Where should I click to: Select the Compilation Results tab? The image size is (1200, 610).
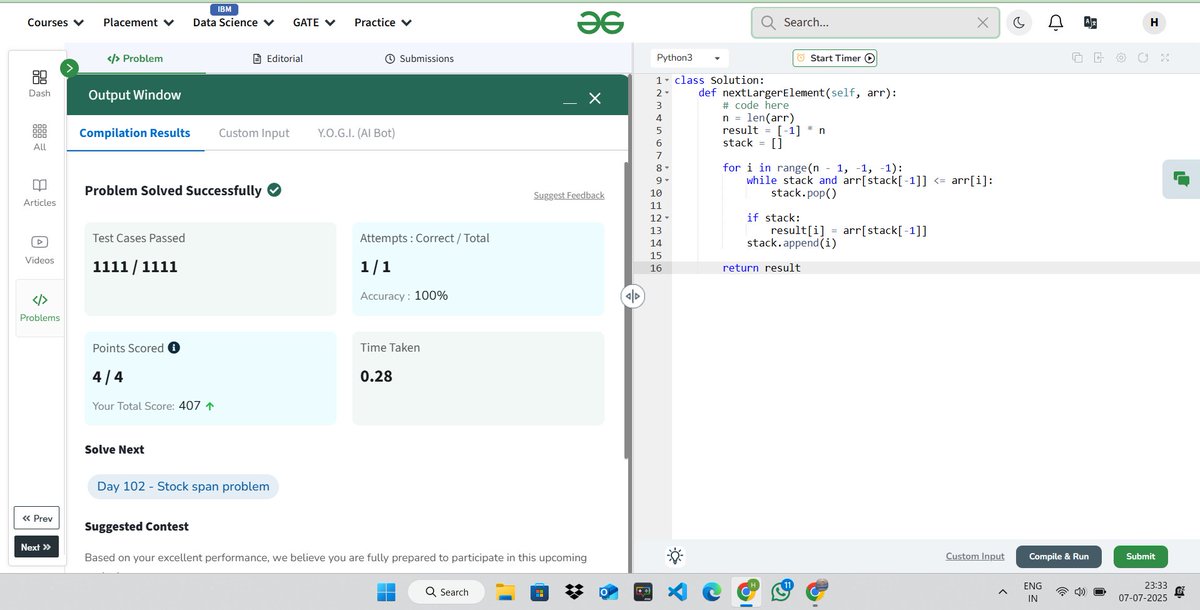tap(135, 132)
